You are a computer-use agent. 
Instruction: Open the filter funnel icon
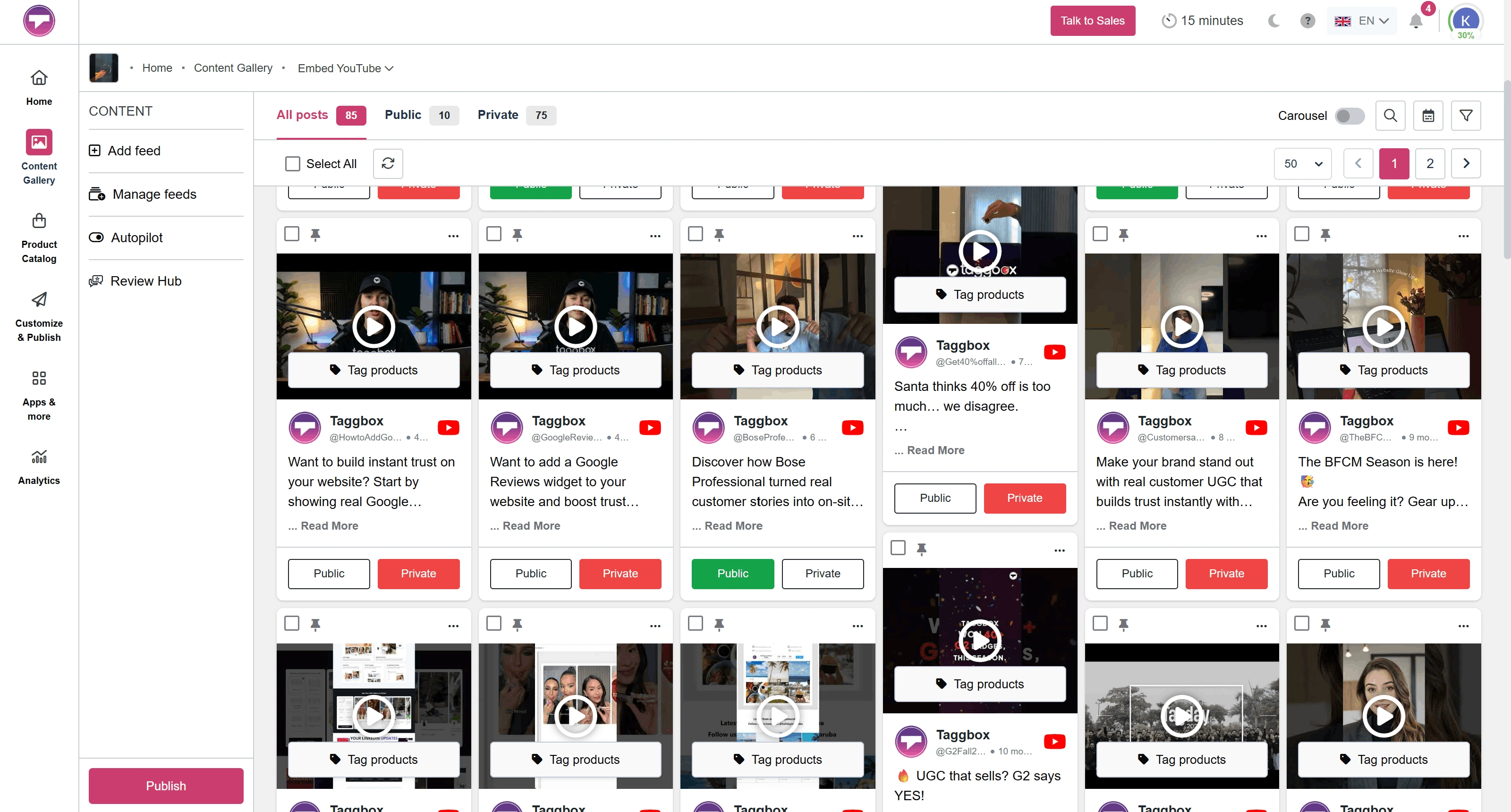[1466, 116]
